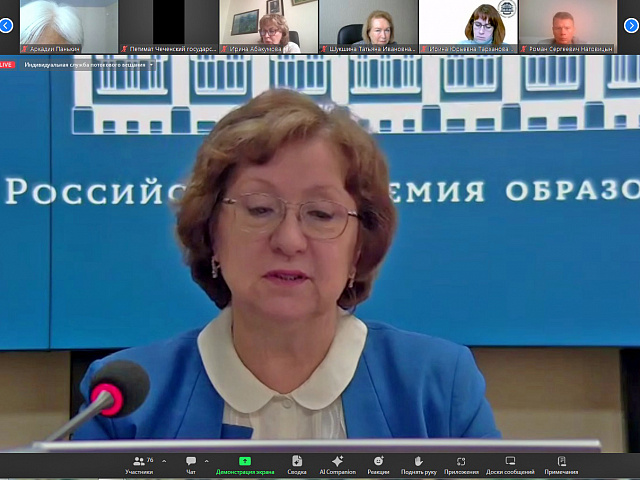Viewport: 640px width, 480px height.
Task: Select Петимат Чеченский государс... video thumbnail
Action: (168, 27)
